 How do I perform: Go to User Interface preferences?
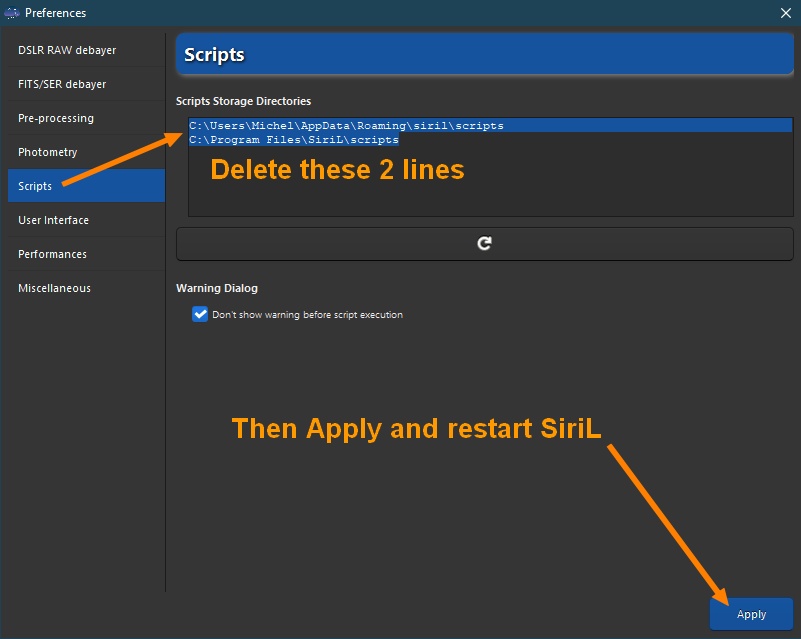coord(86,220)
